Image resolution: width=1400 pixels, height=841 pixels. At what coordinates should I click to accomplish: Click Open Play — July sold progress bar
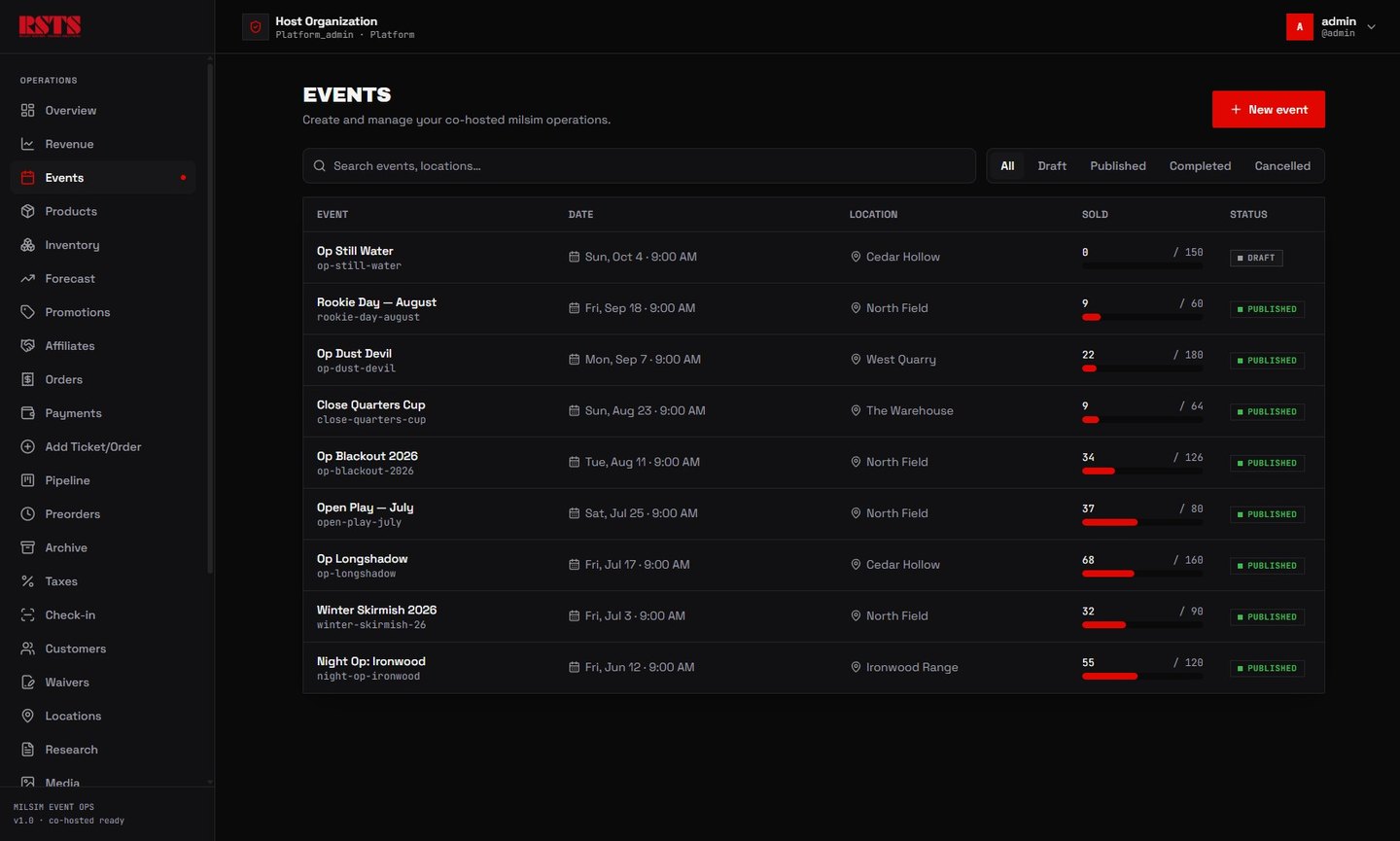pyautogui.click(x=1142, y=522)
